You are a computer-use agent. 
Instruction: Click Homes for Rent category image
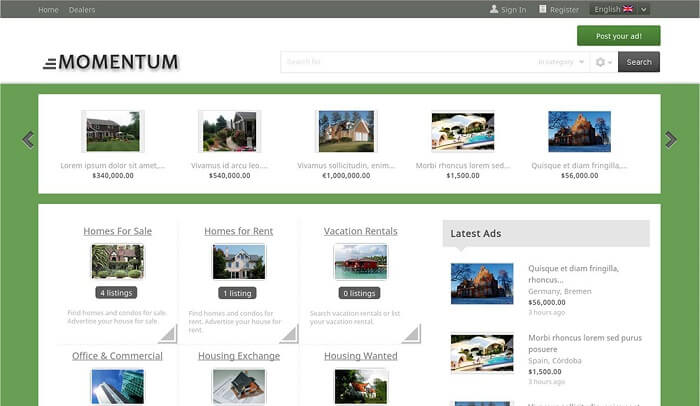[x=239, y=261]
